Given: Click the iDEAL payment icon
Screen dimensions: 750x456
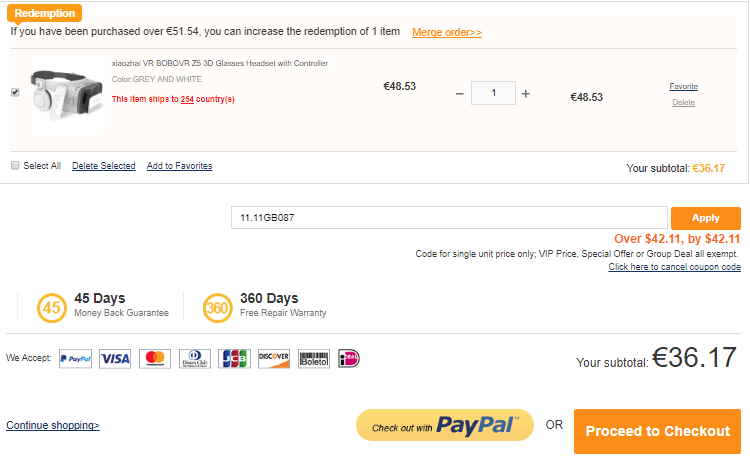Looking at the screenshot, I should (349, 358).
